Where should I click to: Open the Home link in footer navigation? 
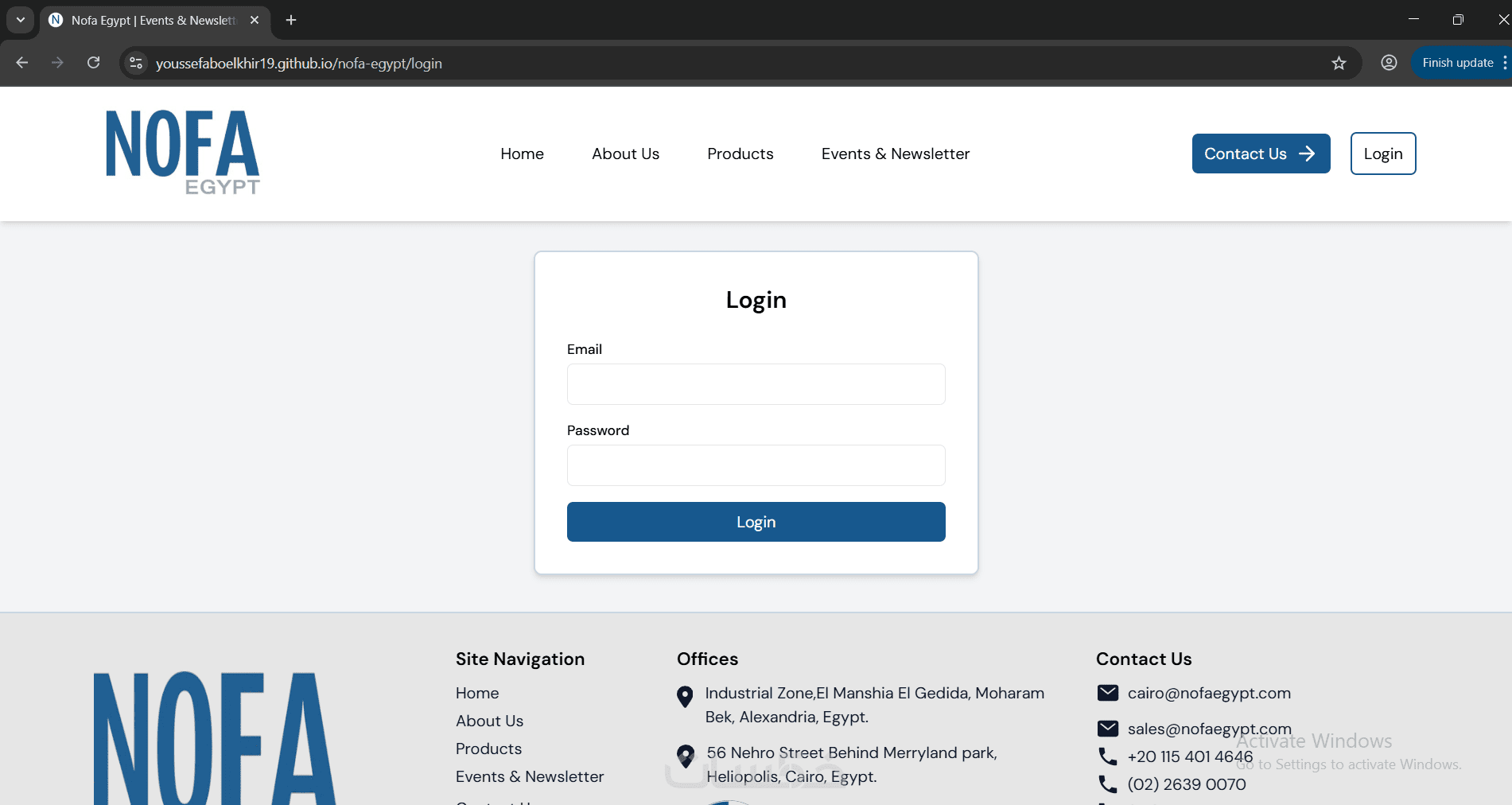click(x=477, y=693)
